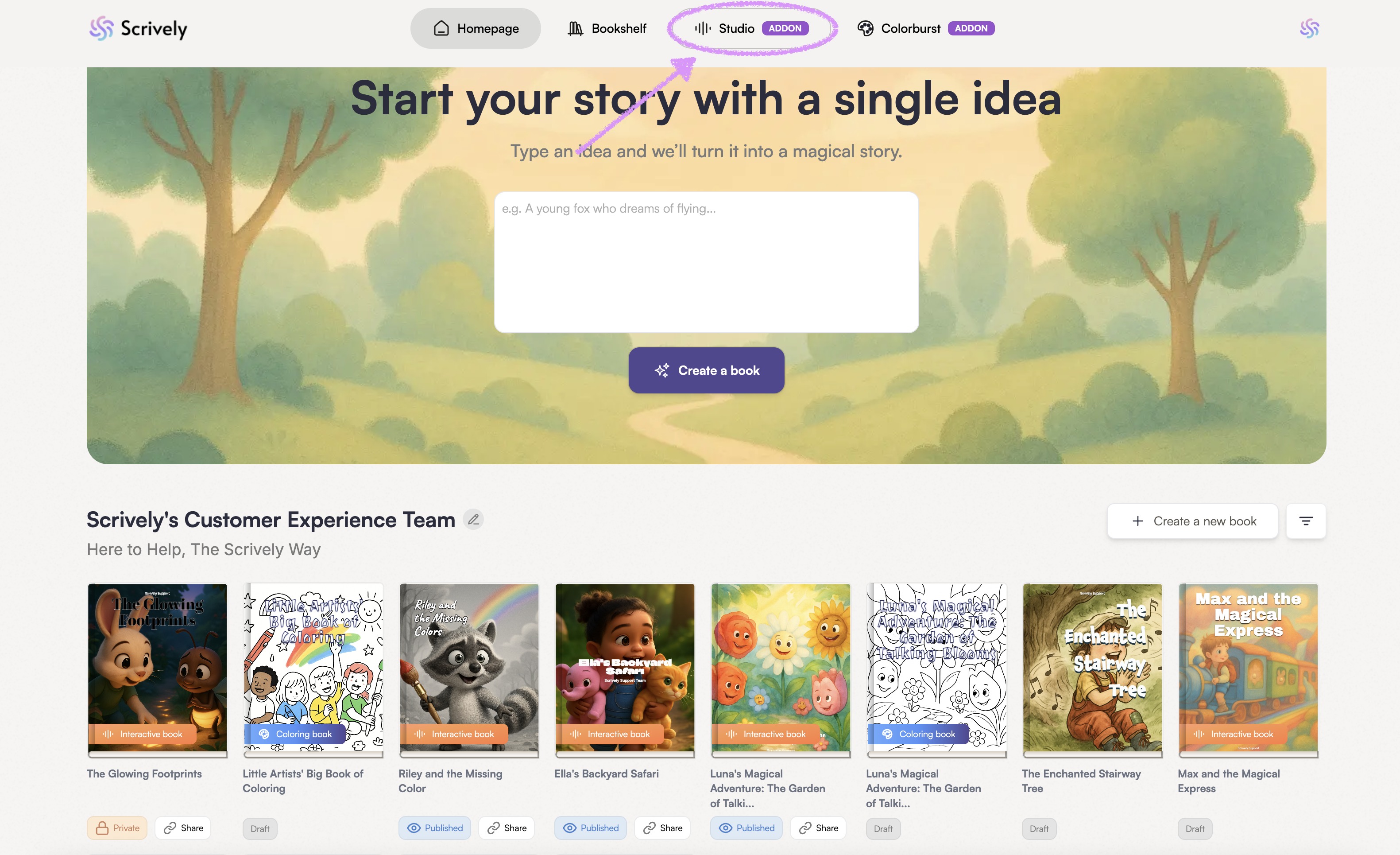Image resolution: width=1400 pixels, height=855 pixels.
Task: Click the Coloring book badge on Little Artists' cover
Action: (x=295, y=734)
